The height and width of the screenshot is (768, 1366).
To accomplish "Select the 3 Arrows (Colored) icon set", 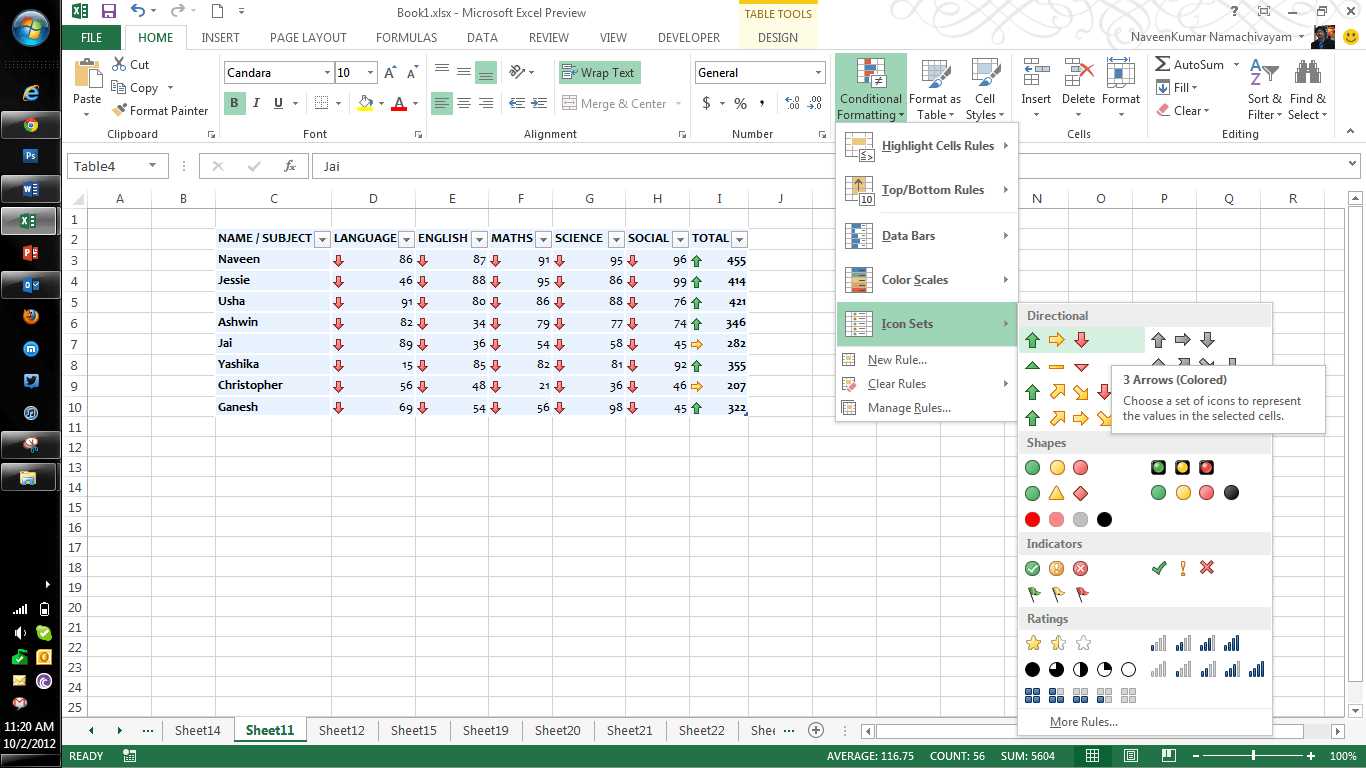I will tap(1056, 340).
